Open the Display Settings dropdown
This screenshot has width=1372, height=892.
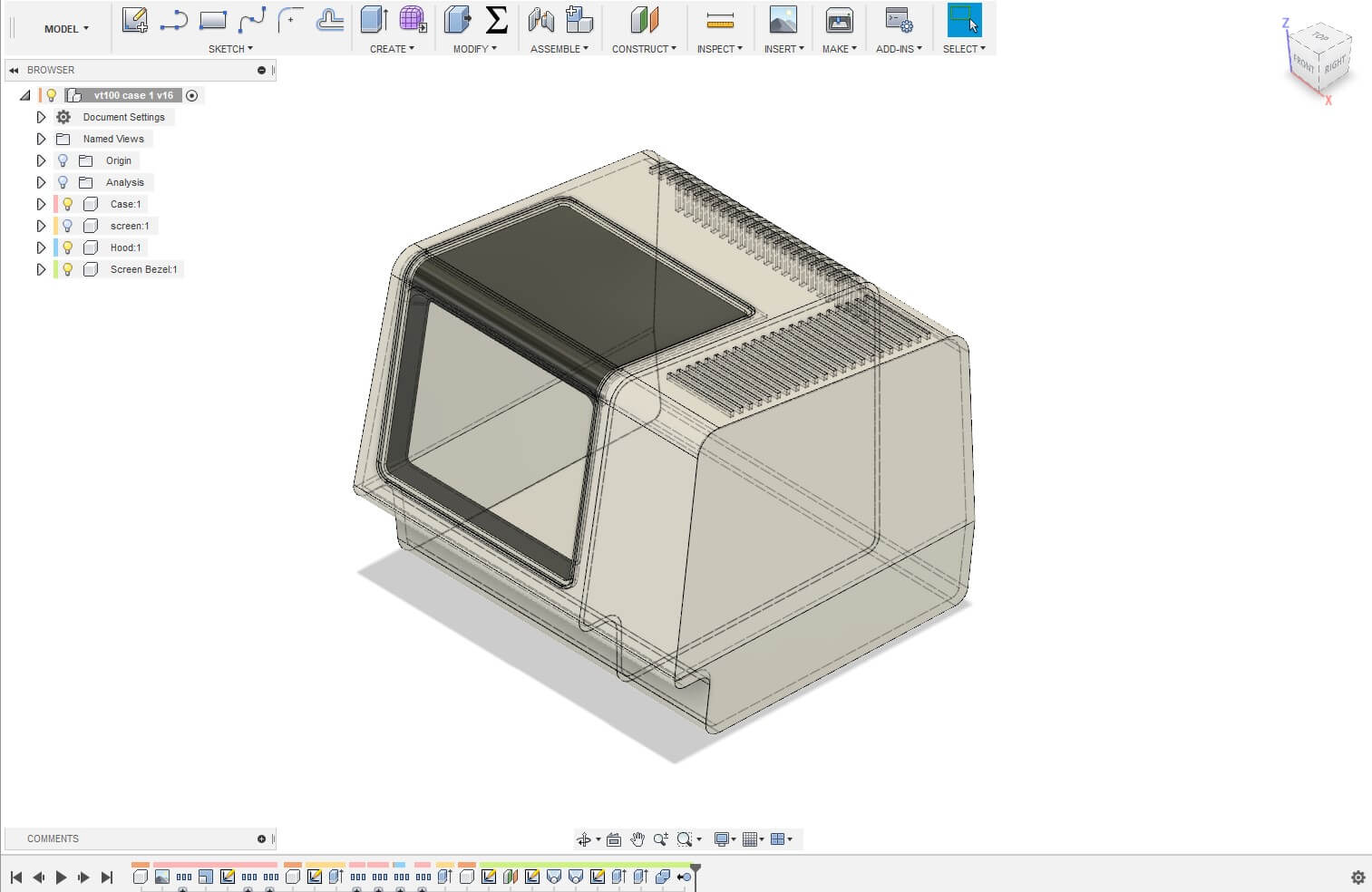click(x=725, y=839)
